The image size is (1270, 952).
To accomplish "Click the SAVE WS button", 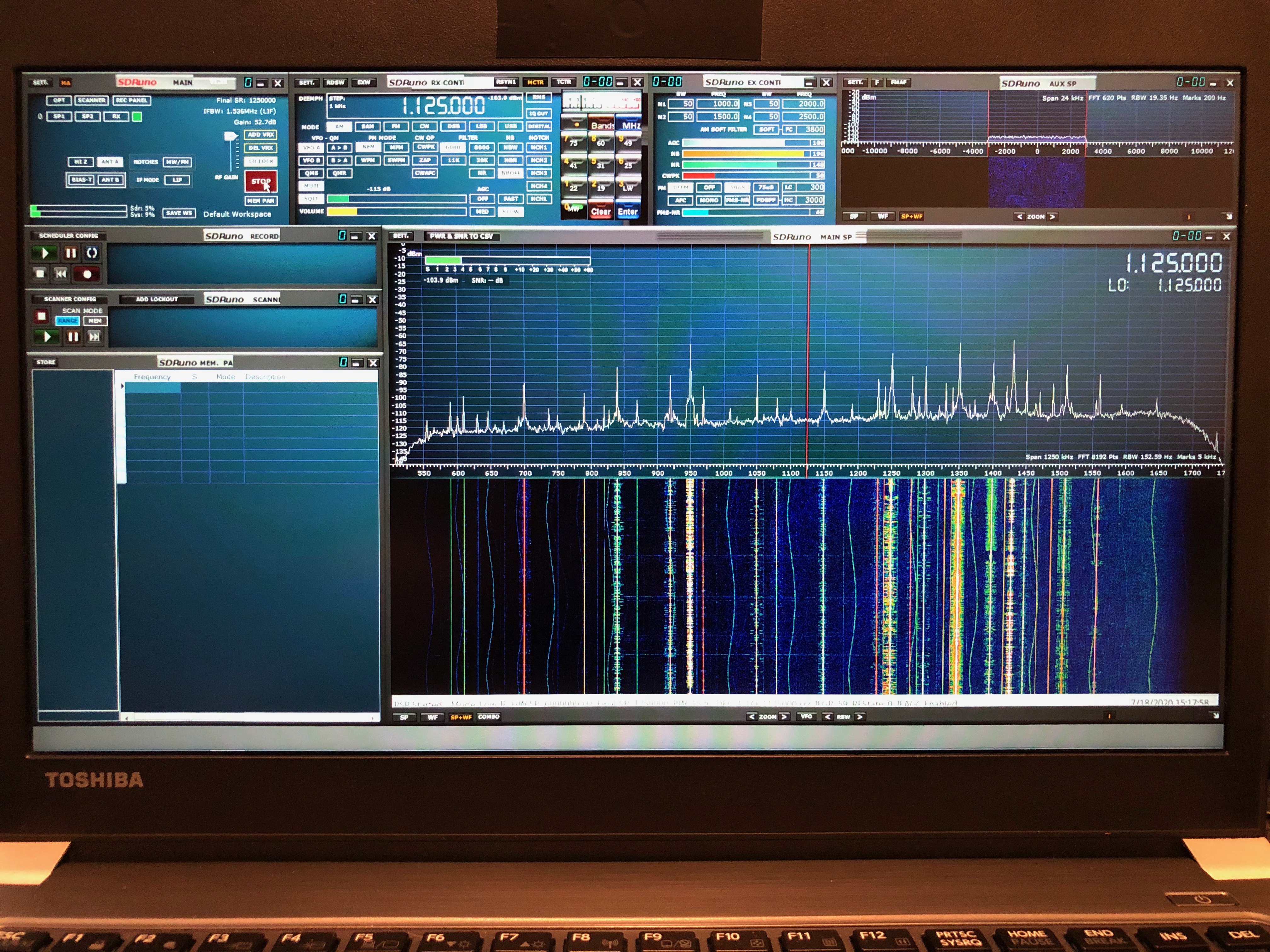I will (x=179, y=213).
